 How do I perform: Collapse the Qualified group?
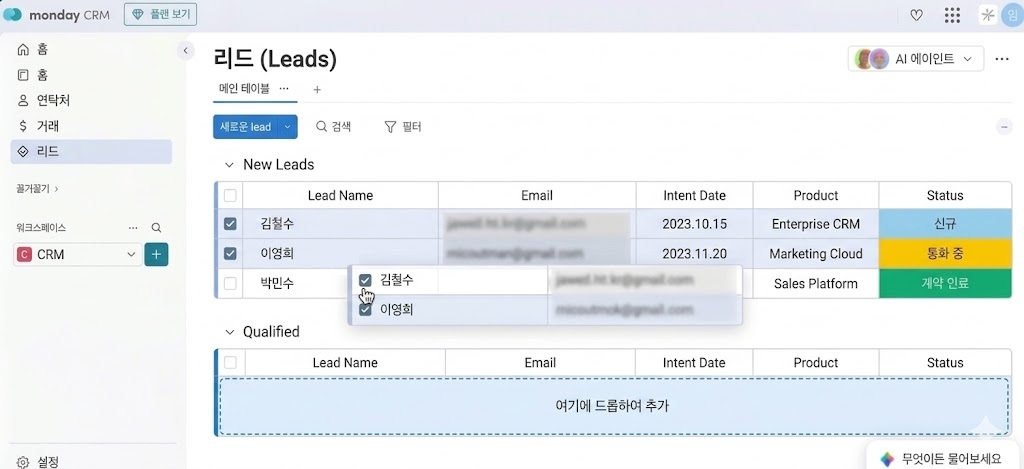(x=229, y=332)
